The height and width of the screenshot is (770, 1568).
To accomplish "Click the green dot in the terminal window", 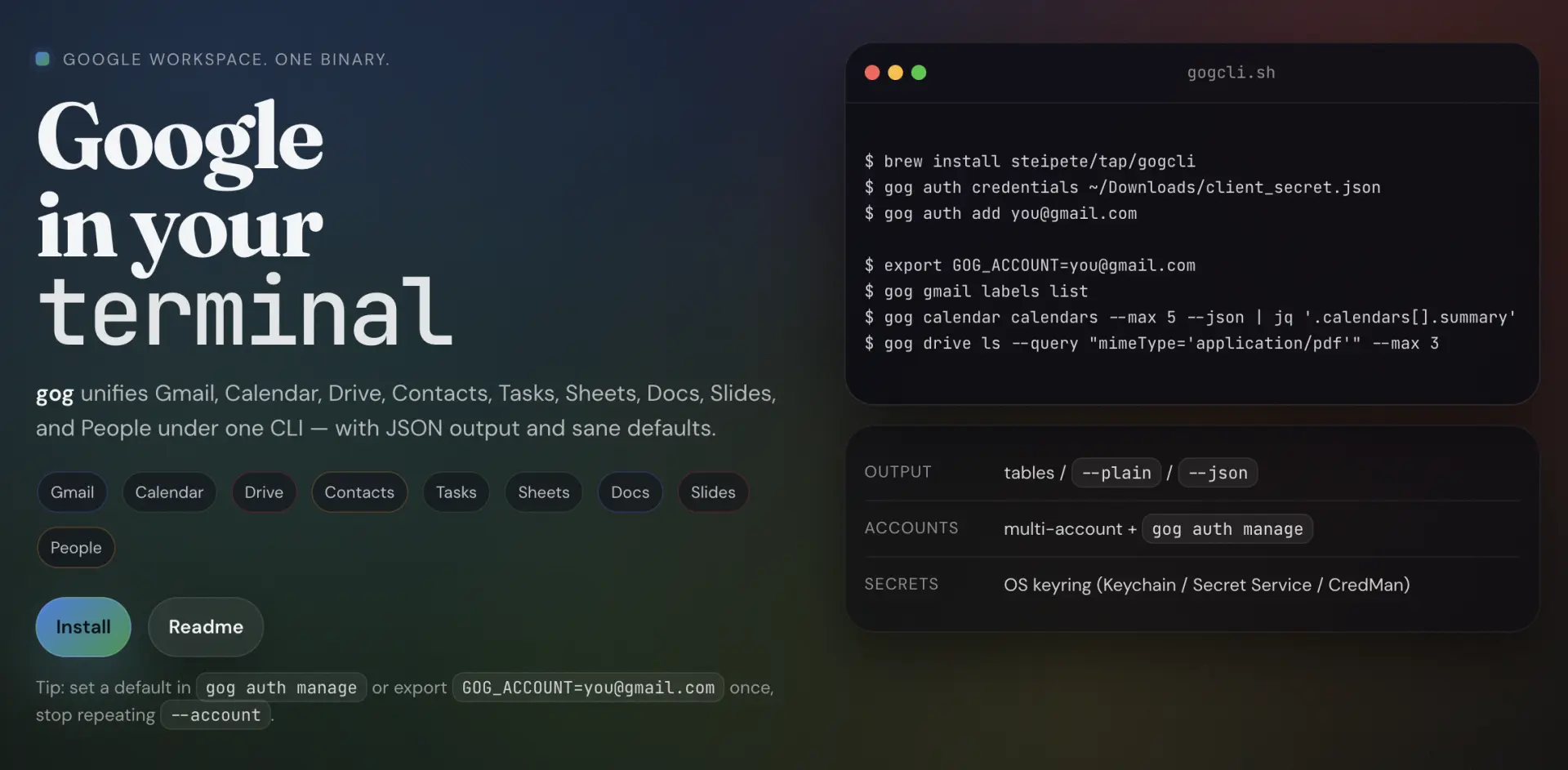I will (919, 73).
